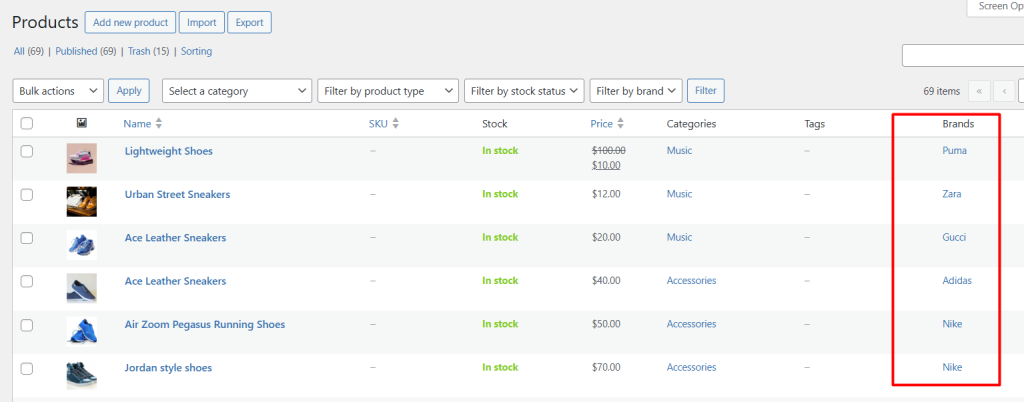Open the Jordan style shoes thumbnail
The height and width of the screenshot is (402, 1024).
82,375
